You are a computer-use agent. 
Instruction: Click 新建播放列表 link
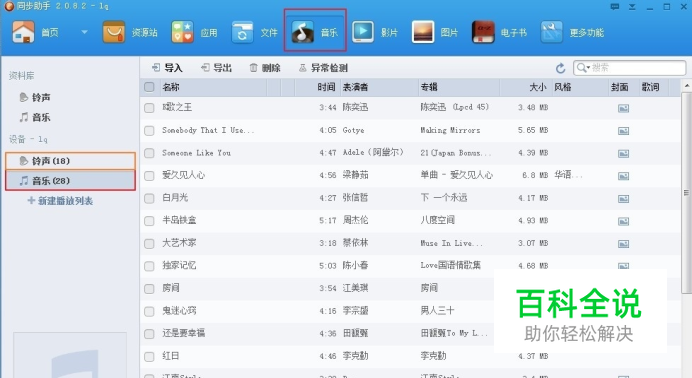[x=60, y=201]
